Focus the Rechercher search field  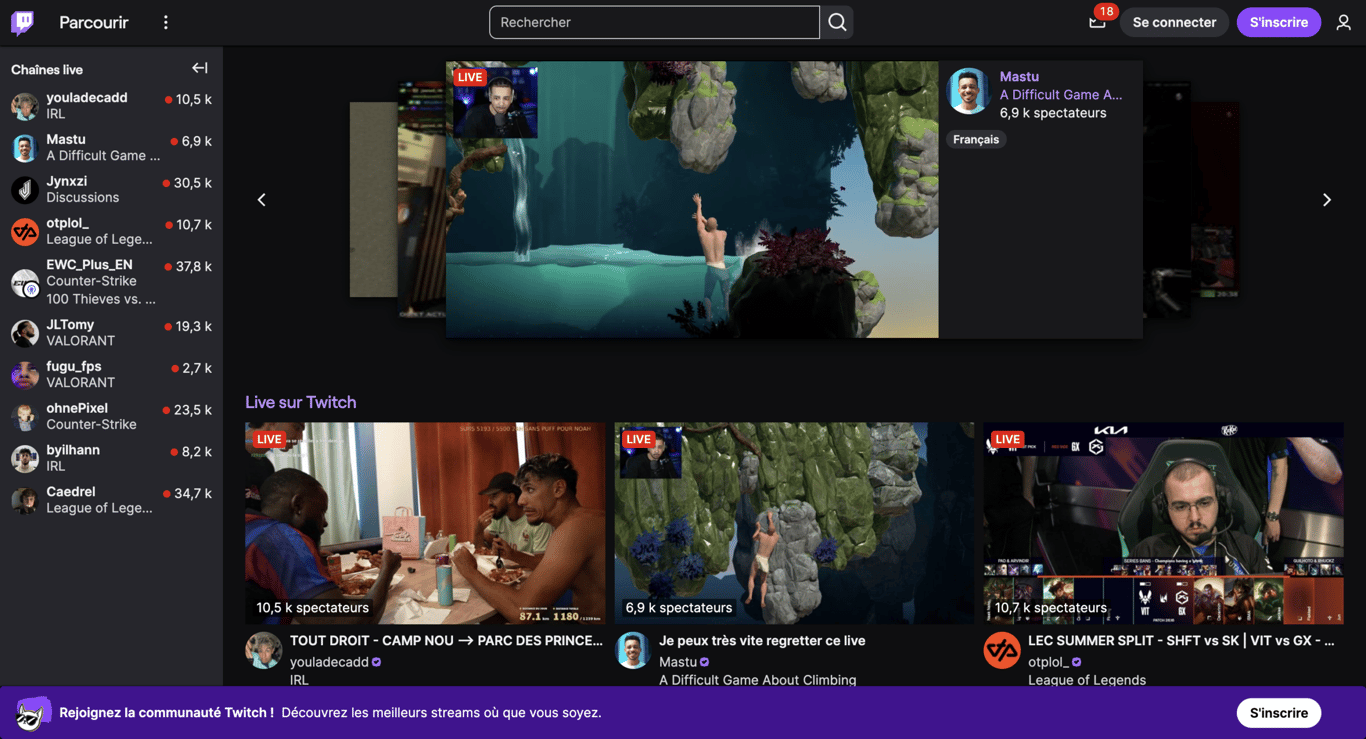pos(654,22)
